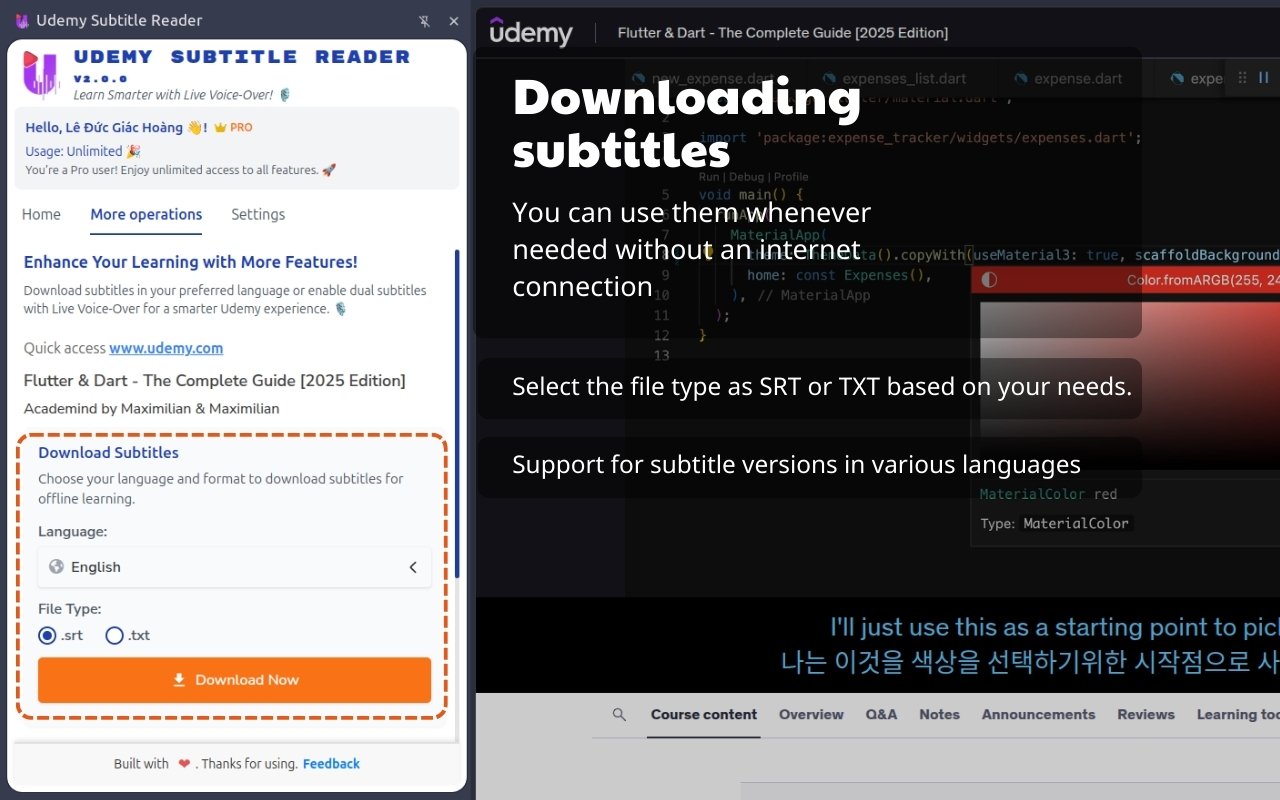This screenshot has height=800, width=1280.
Task: Pick a shade in the red color gradient box
Action: point(1130,385)
